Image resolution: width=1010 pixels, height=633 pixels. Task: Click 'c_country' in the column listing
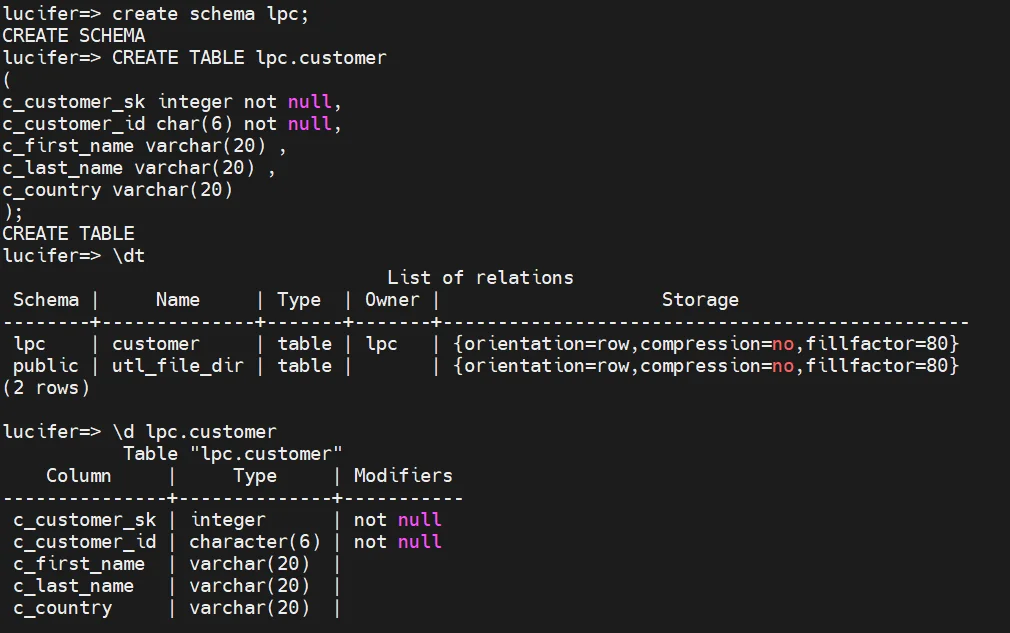coord(63,608)
